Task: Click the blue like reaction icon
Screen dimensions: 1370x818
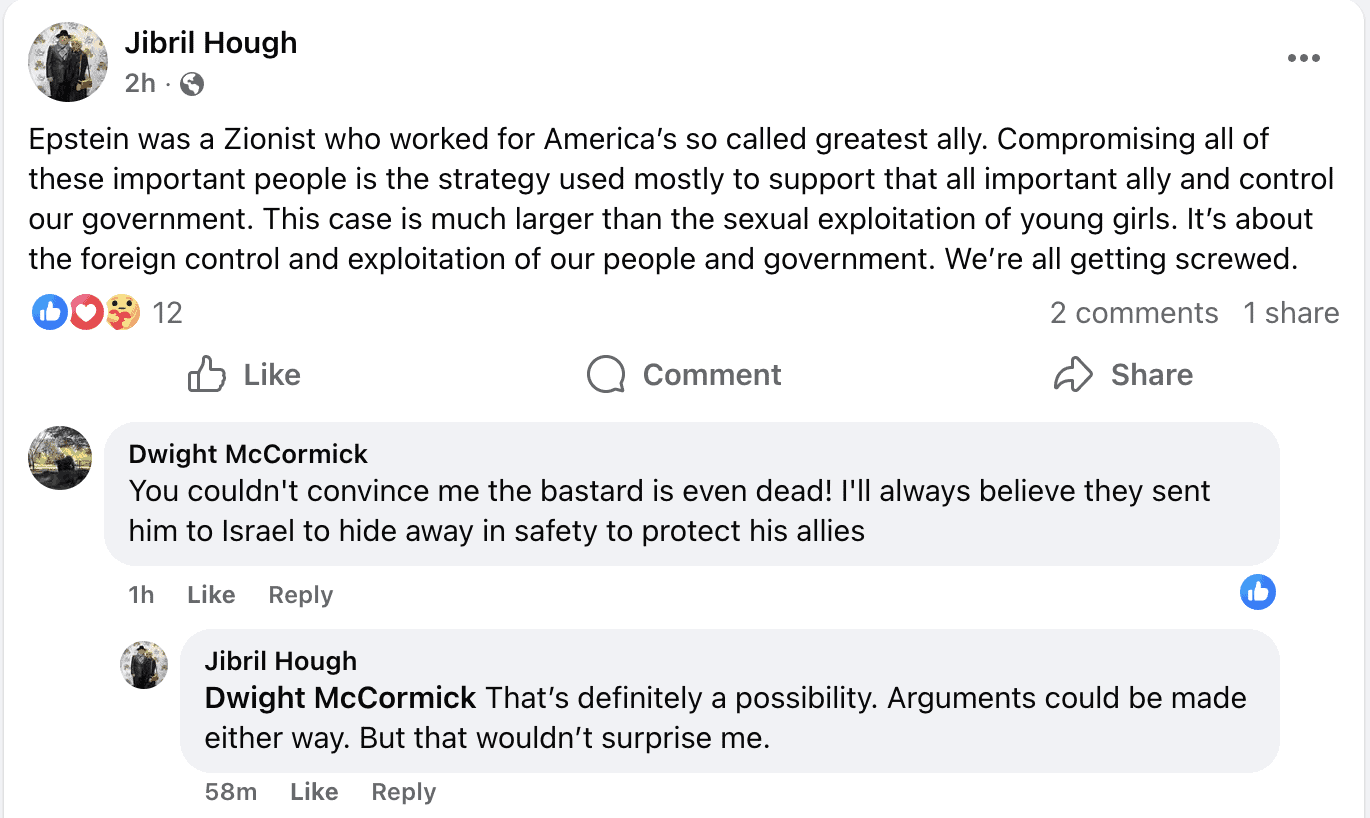Action: [x=49, y=313]
